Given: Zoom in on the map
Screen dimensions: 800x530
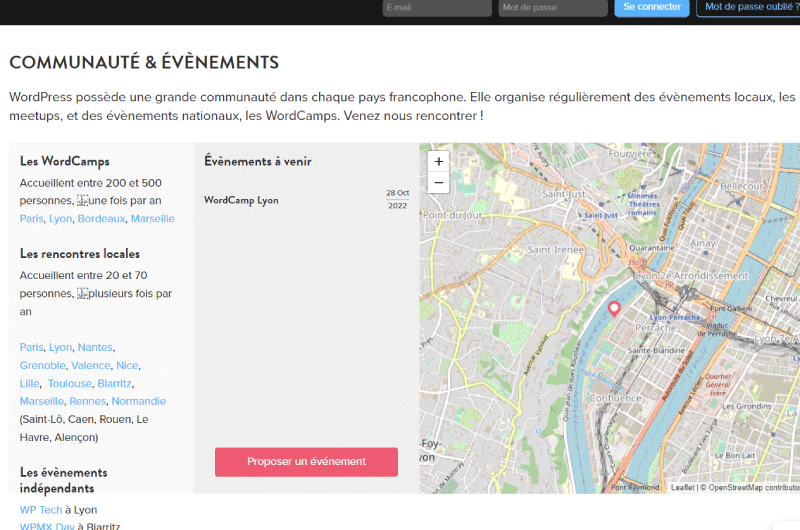Looking at the screenshot, I should point(438,162).
